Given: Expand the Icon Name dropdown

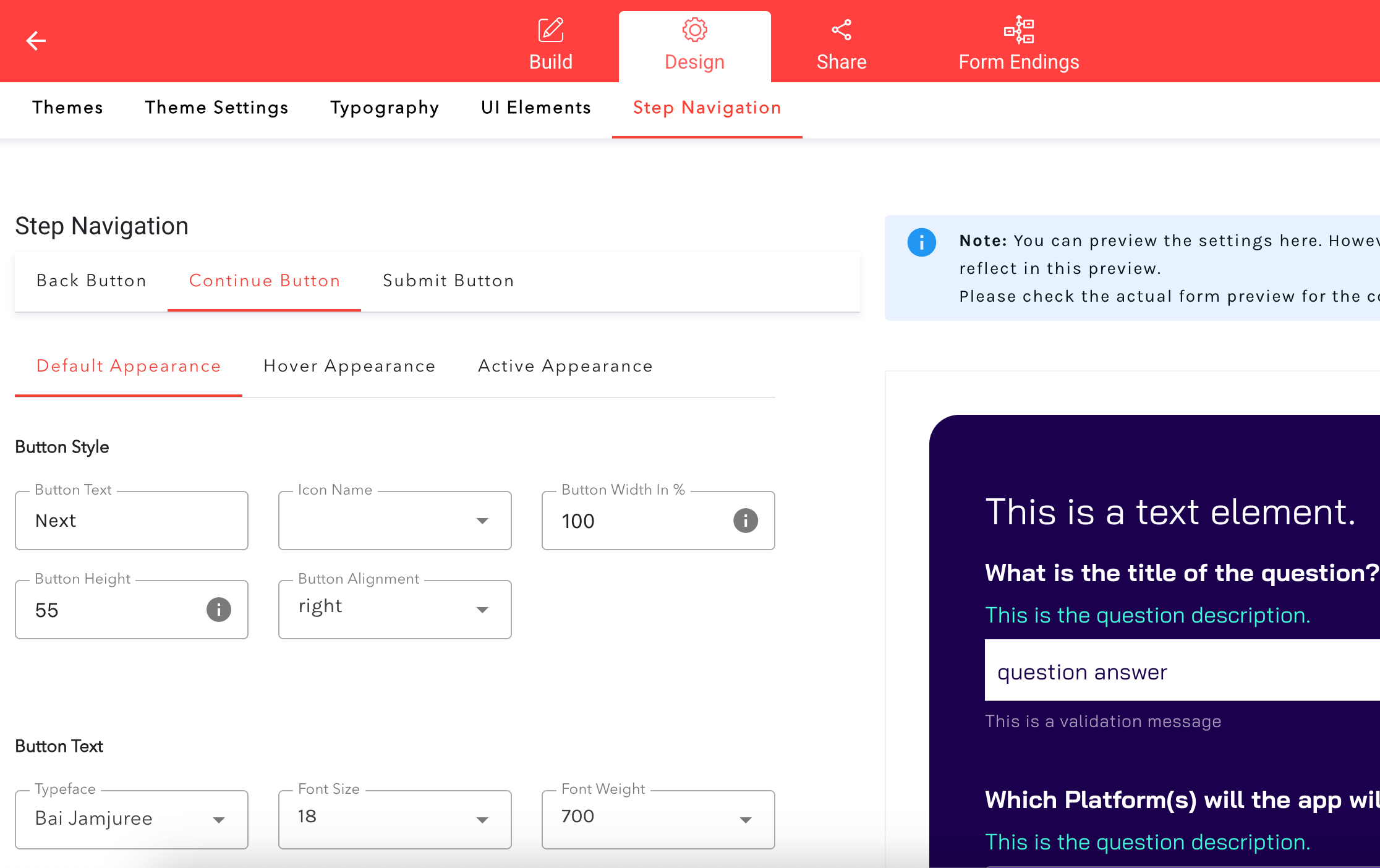Looking at the screenshot, I should tap(482, 521).
